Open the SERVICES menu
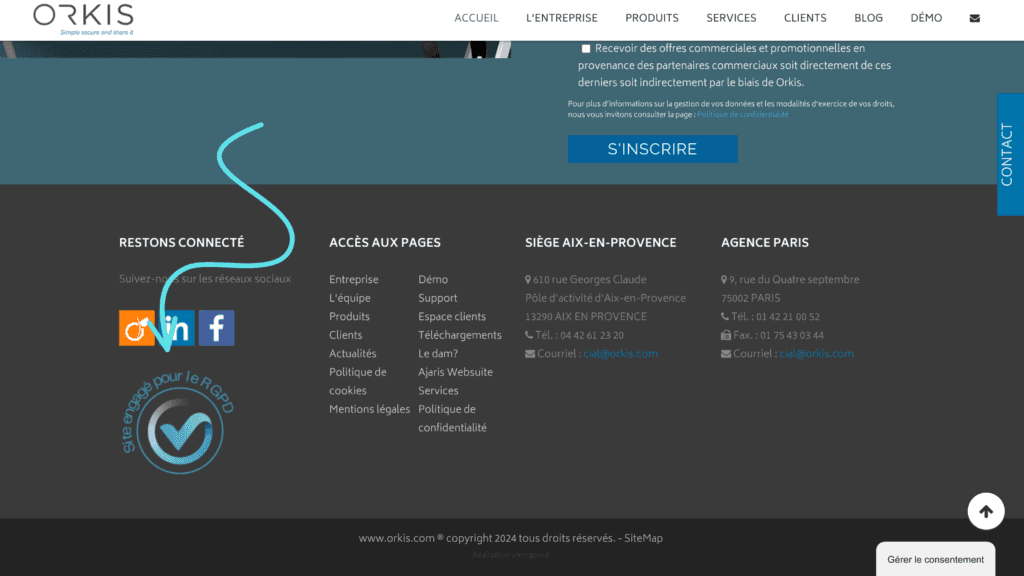This screenshot has width=1024, height=576. [x=731, y=18]
